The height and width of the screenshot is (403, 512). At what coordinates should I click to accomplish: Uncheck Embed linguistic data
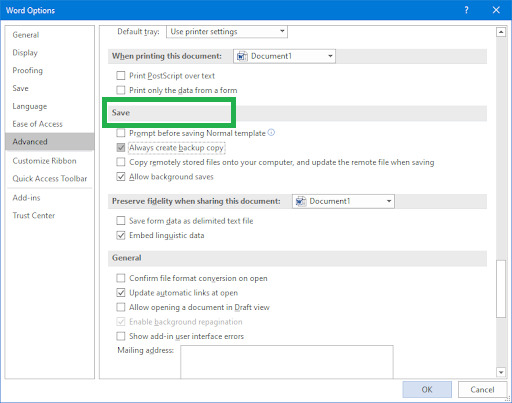121,235
